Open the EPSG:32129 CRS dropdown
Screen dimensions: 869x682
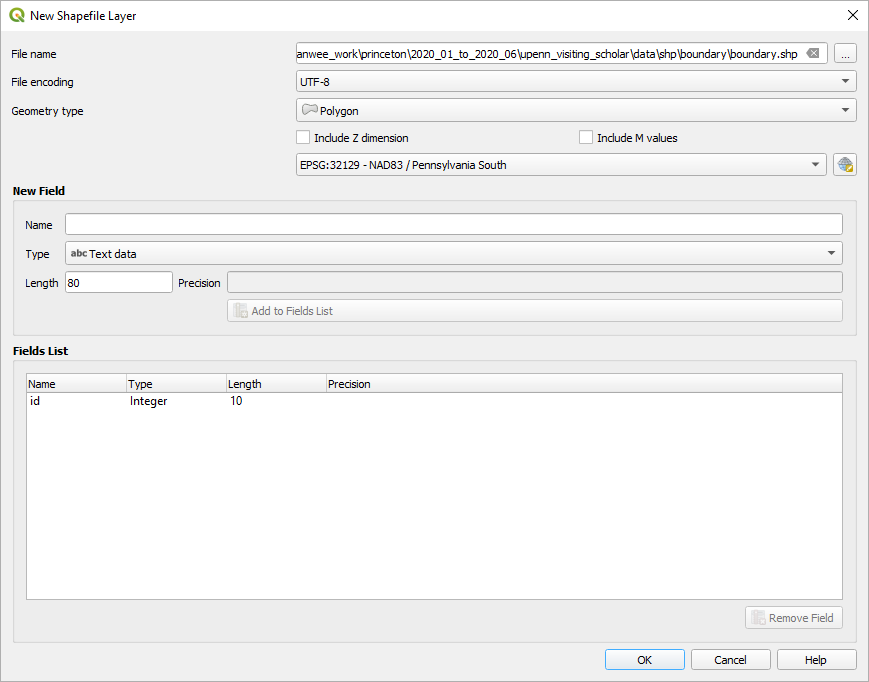561,165
